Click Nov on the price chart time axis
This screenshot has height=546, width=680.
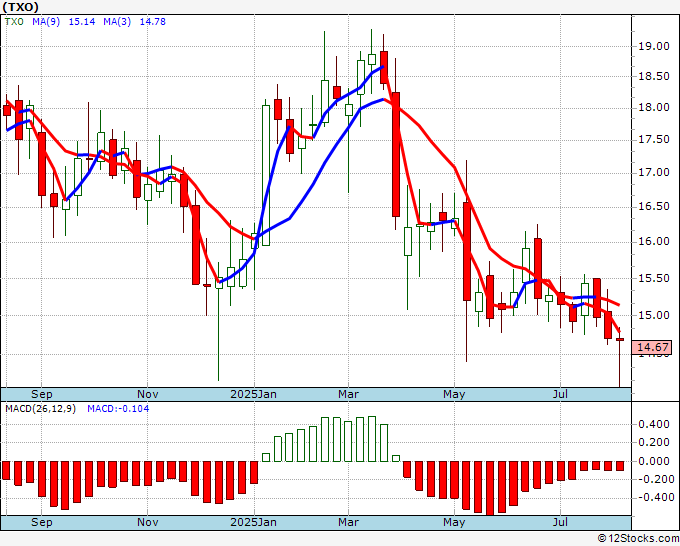(x=147, y=394)
